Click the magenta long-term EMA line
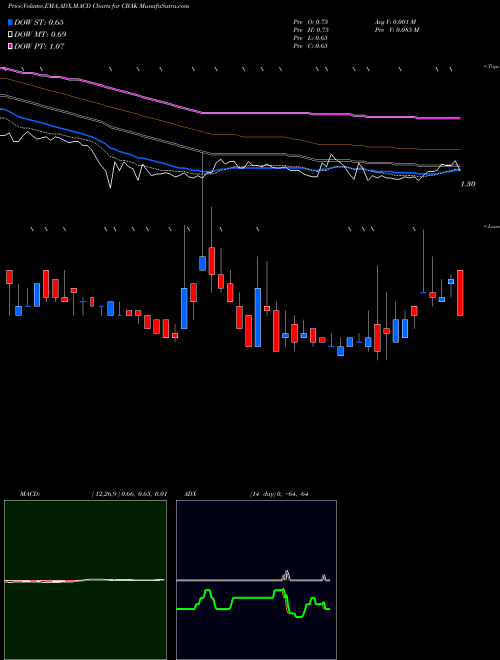This screenshot has height=660, width=500. (253, 113)
